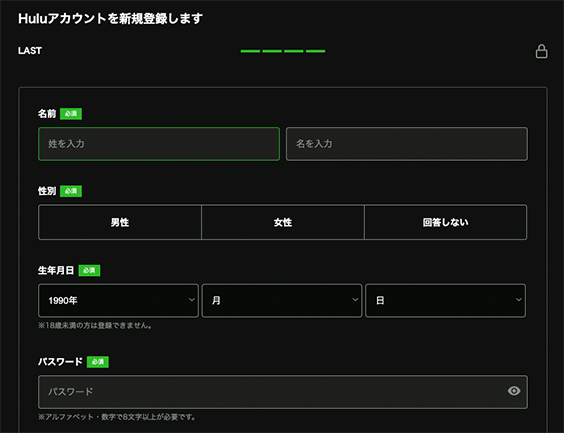Open the 日 day dropdown
Image resolution: width=564 pixels, height=433 pixels.
tap(445, 301)
